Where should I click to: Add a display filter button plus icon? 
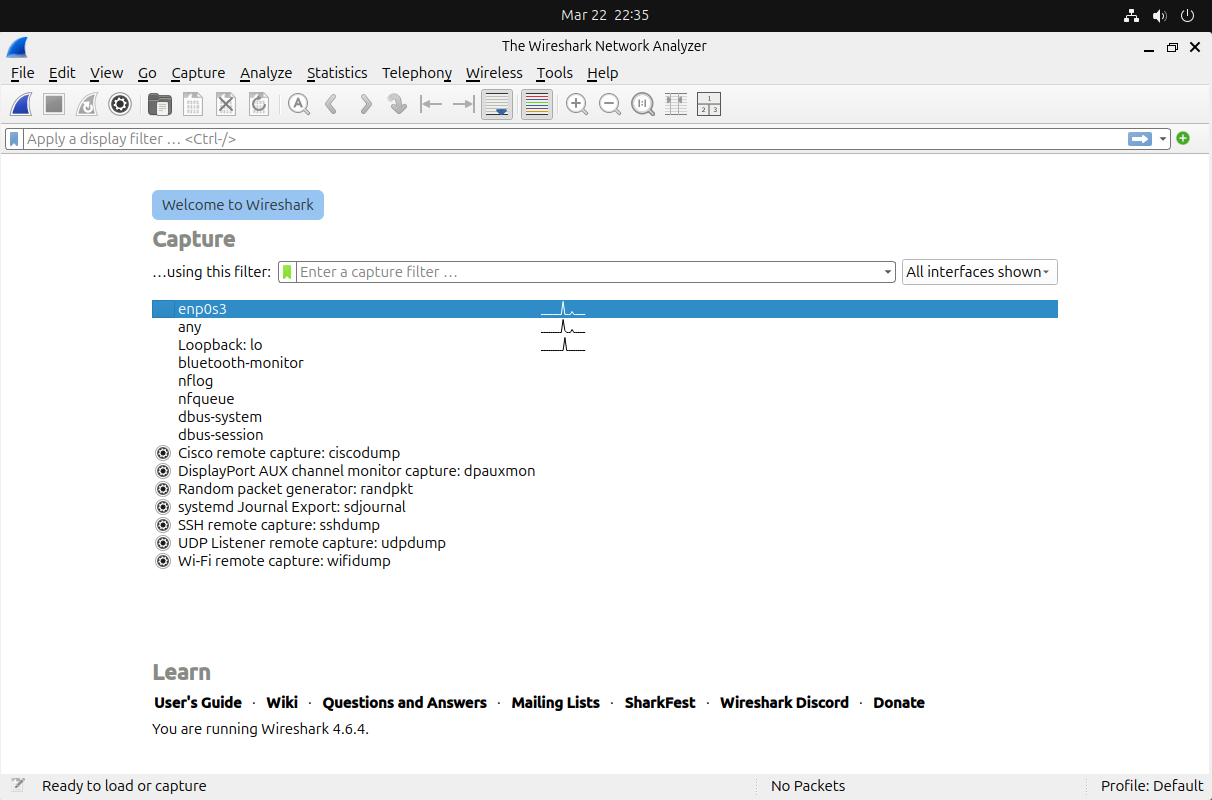[x=1183, y=138]
